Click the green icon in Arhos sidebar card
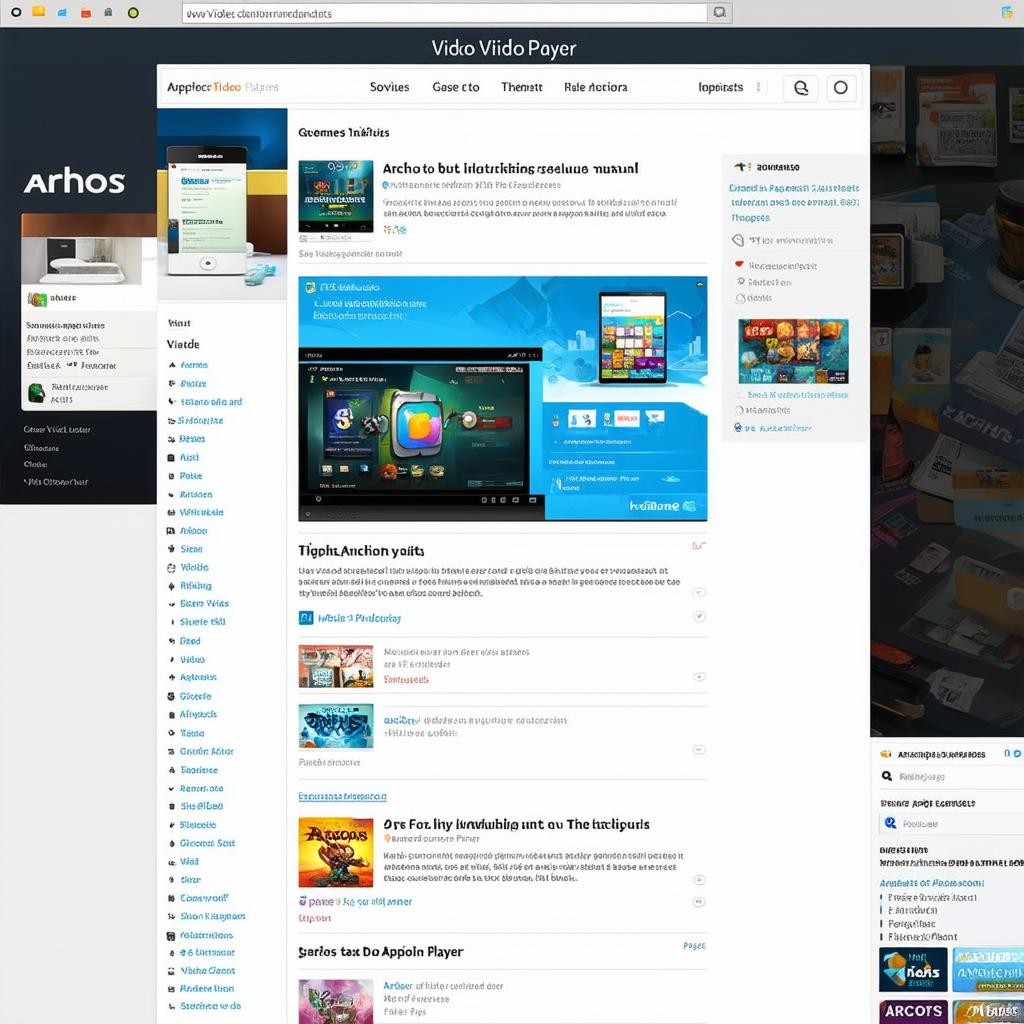The height and width of the screenshot is (1024, 1024). (x=36, y=299)
